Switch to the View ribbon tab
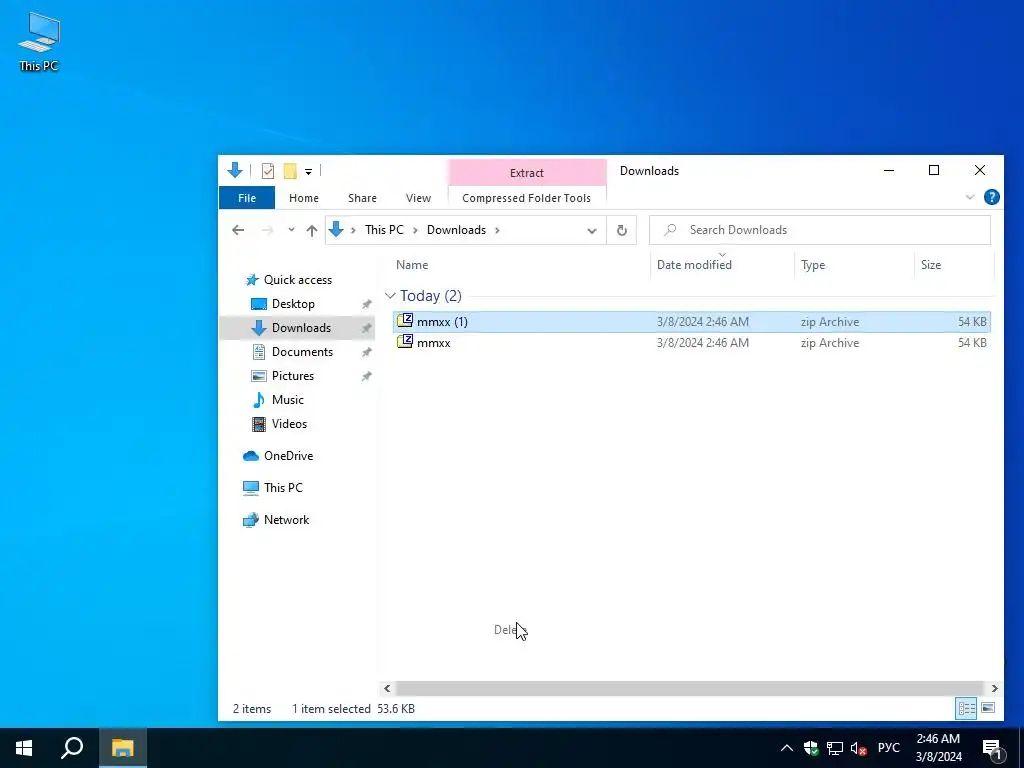1024x768 pixels. [x=418, y=198]
